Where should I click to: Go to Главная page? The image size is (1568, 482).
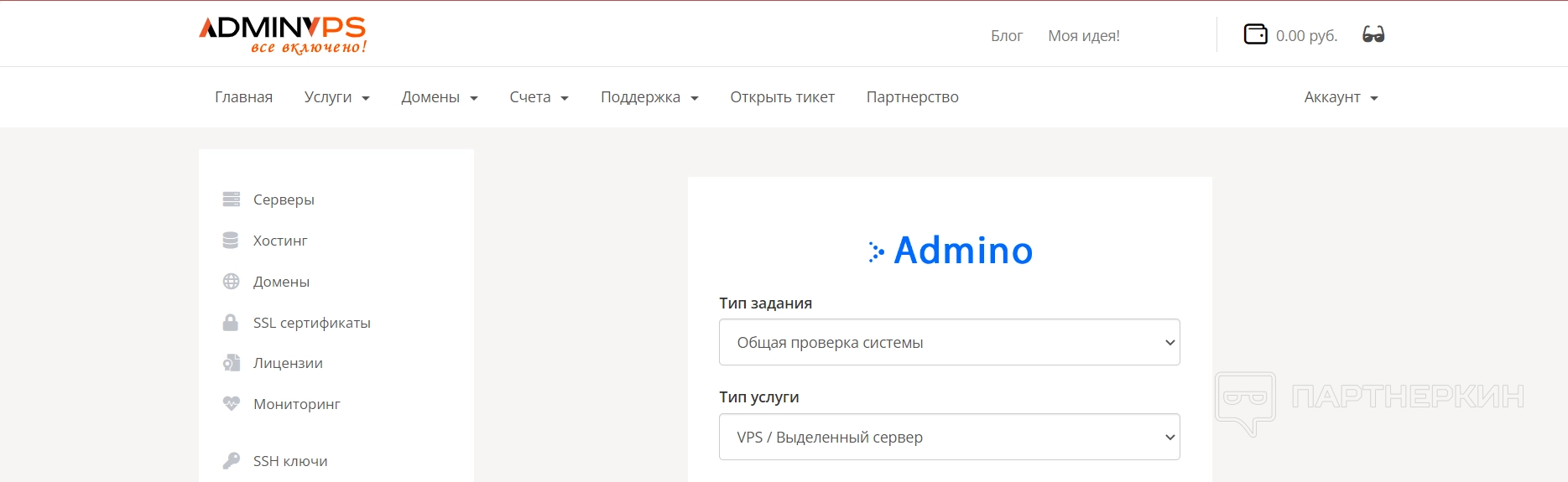pos(243,97)
